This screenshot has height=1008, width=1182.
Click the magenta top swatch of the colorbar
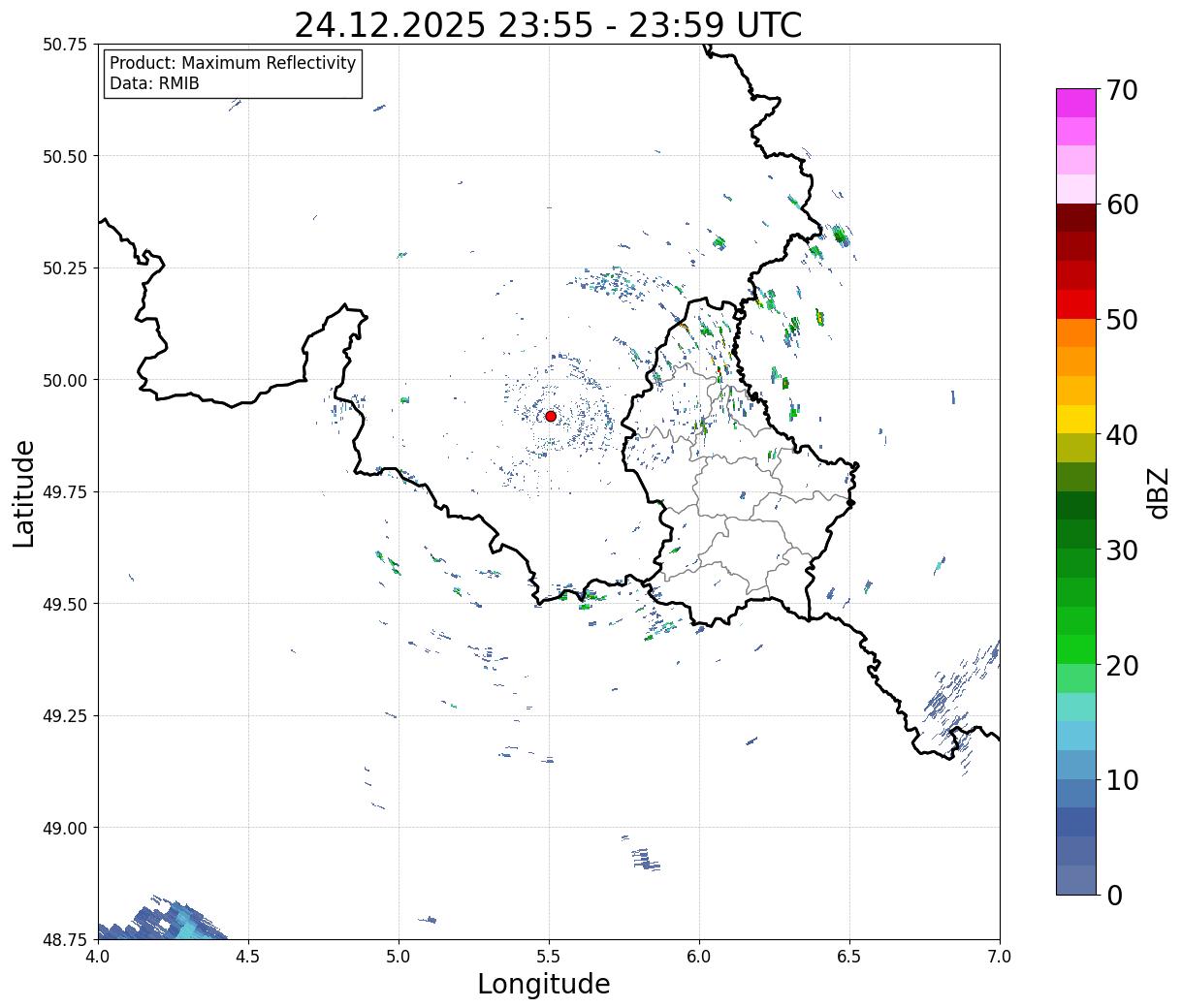point(1076,103)
